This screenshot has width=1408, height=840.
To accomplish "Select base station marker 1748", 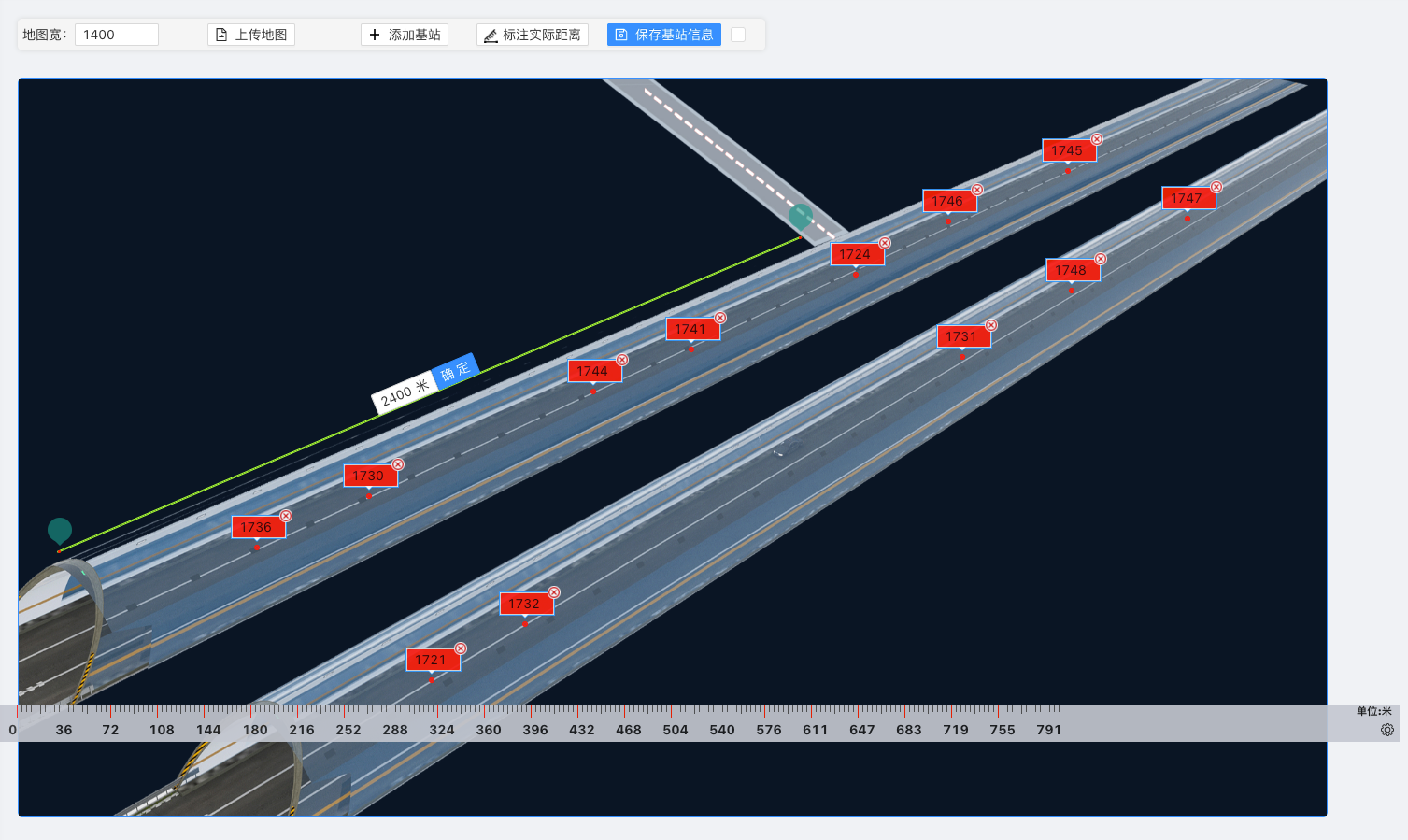I will pos(1073,270).
